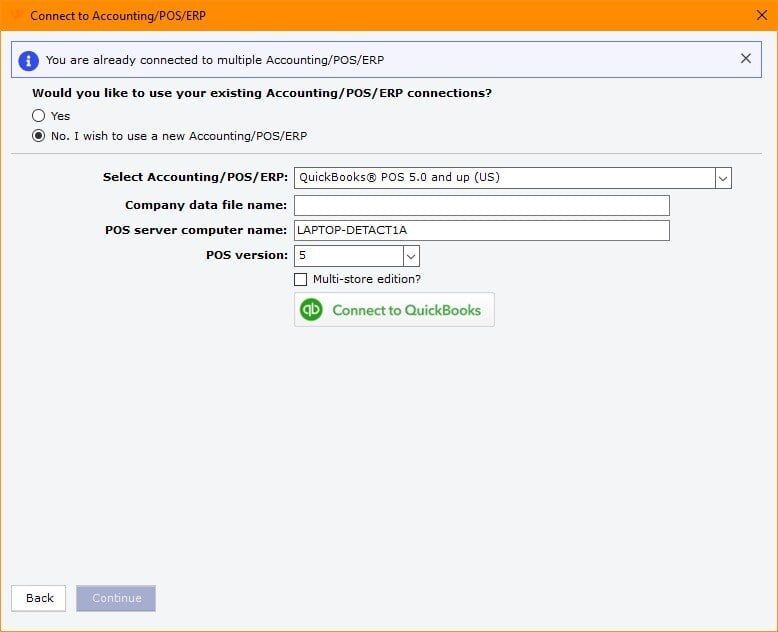Click the window title bar app icon
Viewport: 778px width, 632px height.
[x=18, y=15]
